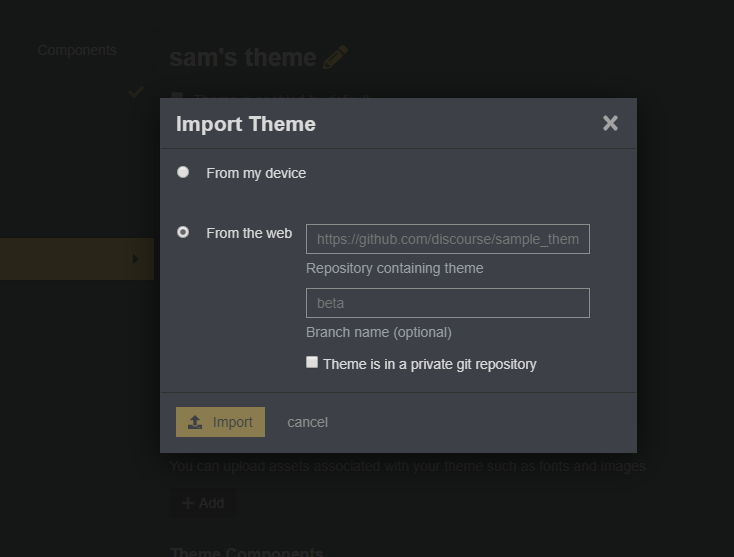Click the 'sam's theme' title heading

(242, 58)
